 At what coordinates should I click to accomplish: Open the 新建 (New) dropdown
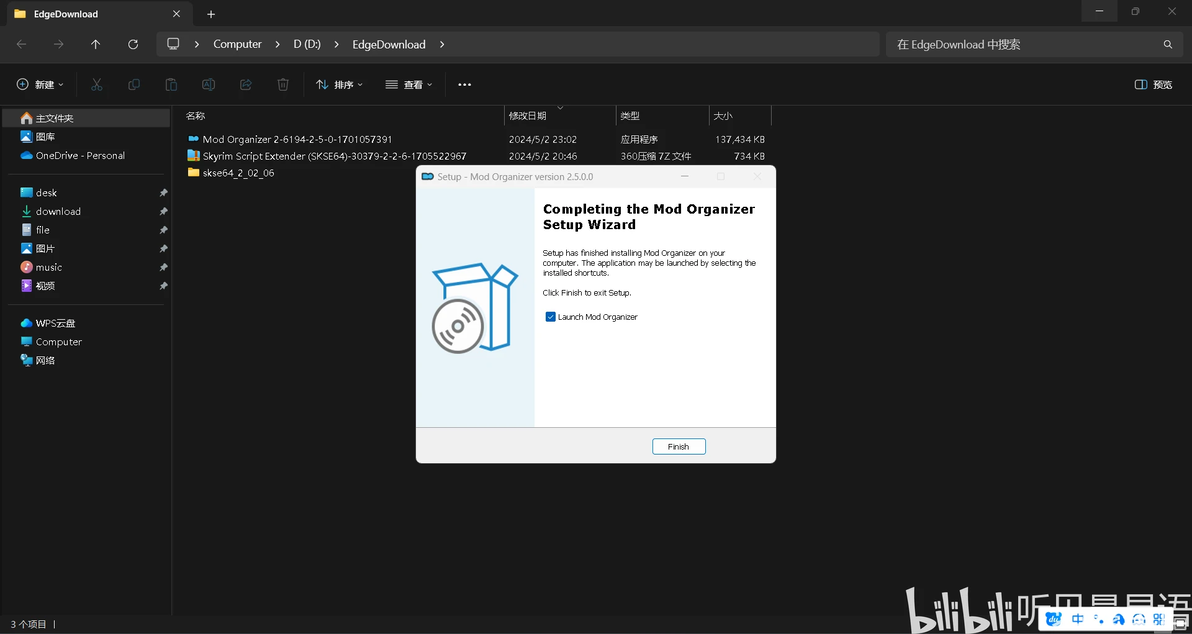click(x=40, y=84)
